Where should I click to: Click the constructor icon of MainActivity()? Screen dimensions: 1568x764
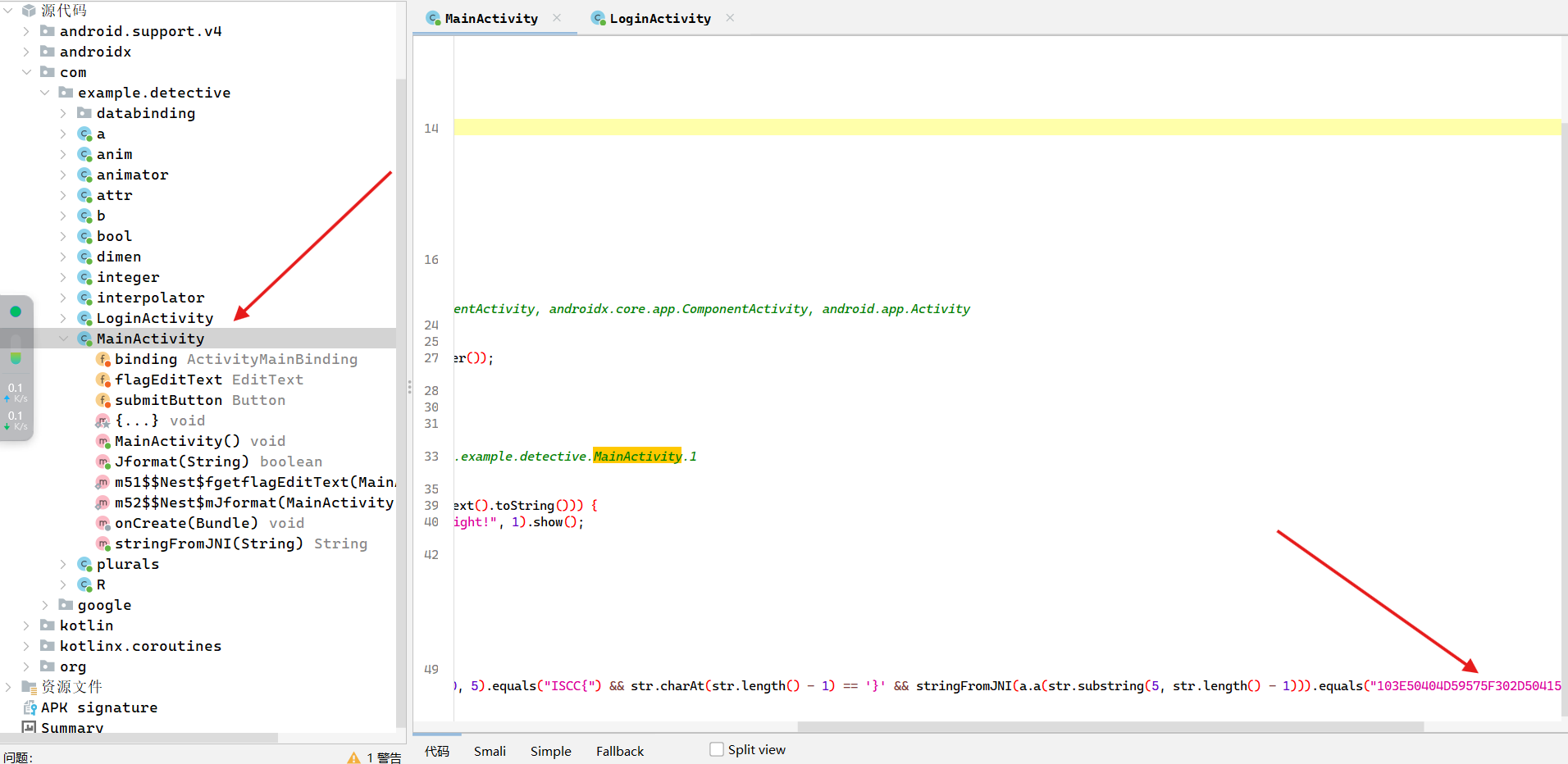coord(103,441)
